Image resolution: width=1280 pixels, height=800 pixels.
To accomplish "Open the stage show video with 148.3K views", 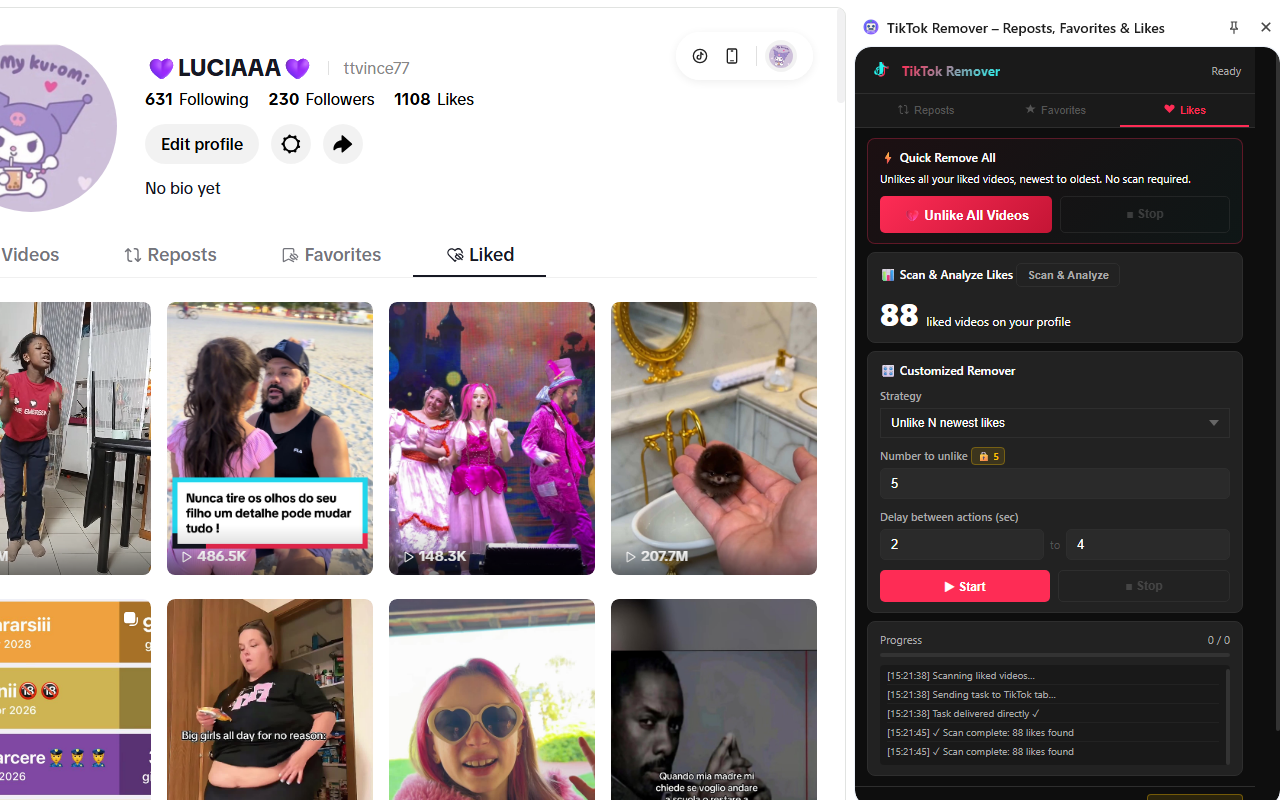I will (492, 438).
